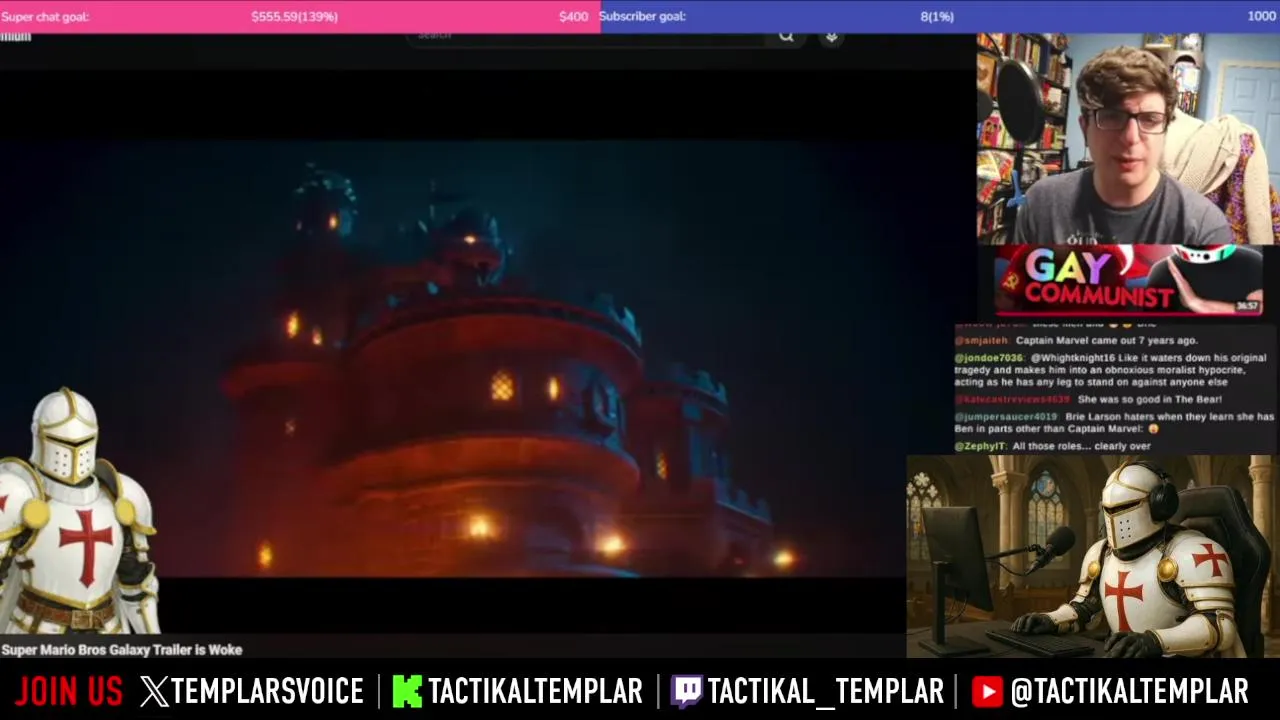Click the streamer webcam feed
Screen dimensions: 1280x720
click(x=1128, y=139)
